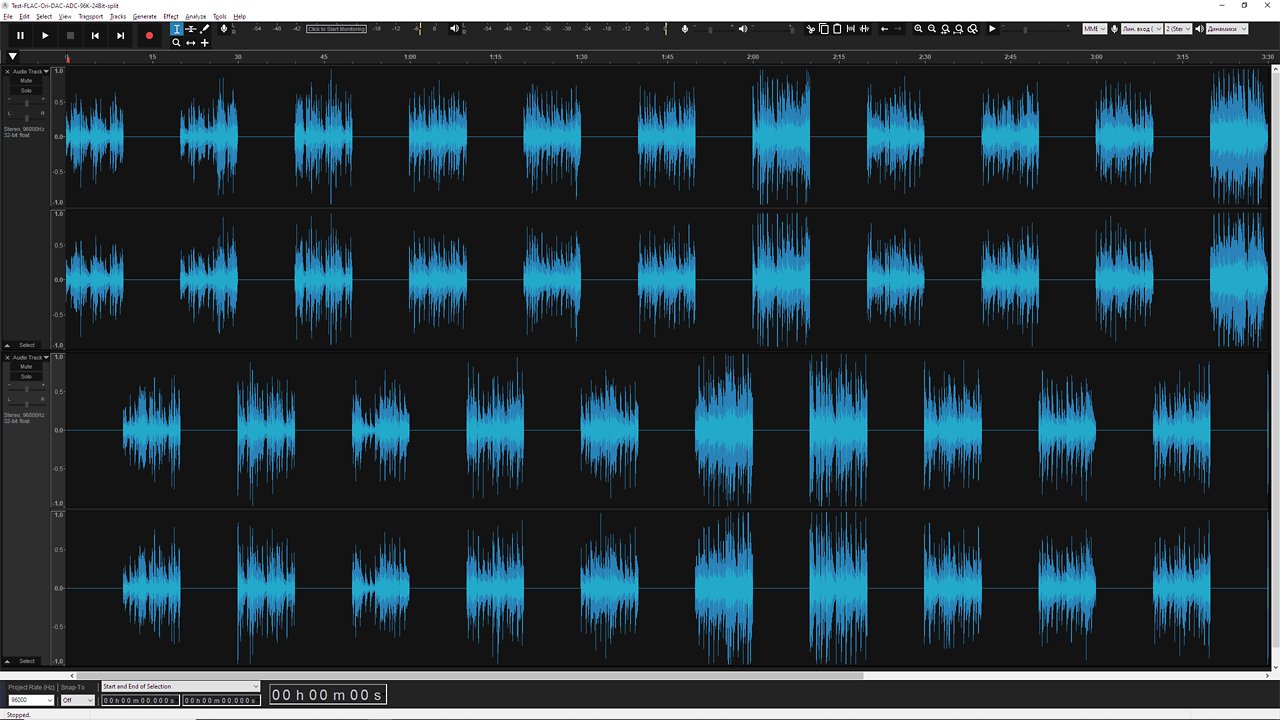Solo the first audio track
Image resolution: width=1280 pixels, height=720 pixels.
tap(26, 90)
